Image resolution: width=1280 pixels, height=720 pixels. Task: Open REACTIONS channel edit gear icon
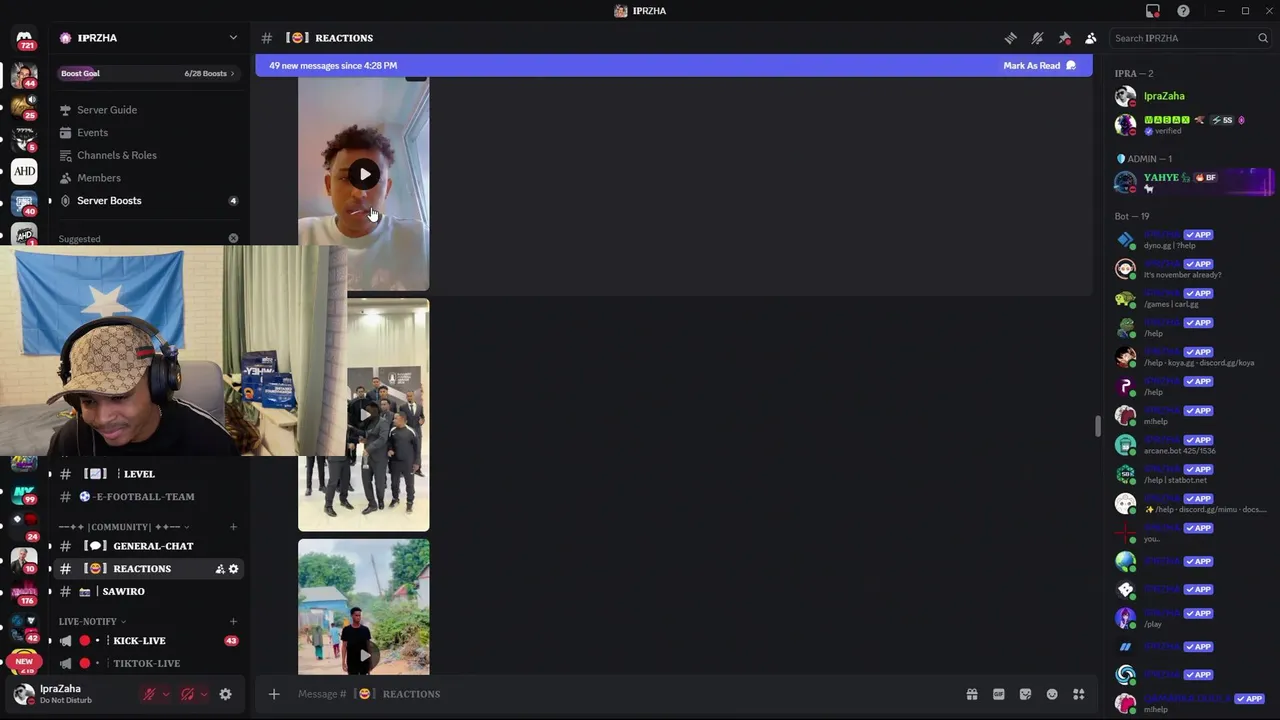click(x=234, y=569)
